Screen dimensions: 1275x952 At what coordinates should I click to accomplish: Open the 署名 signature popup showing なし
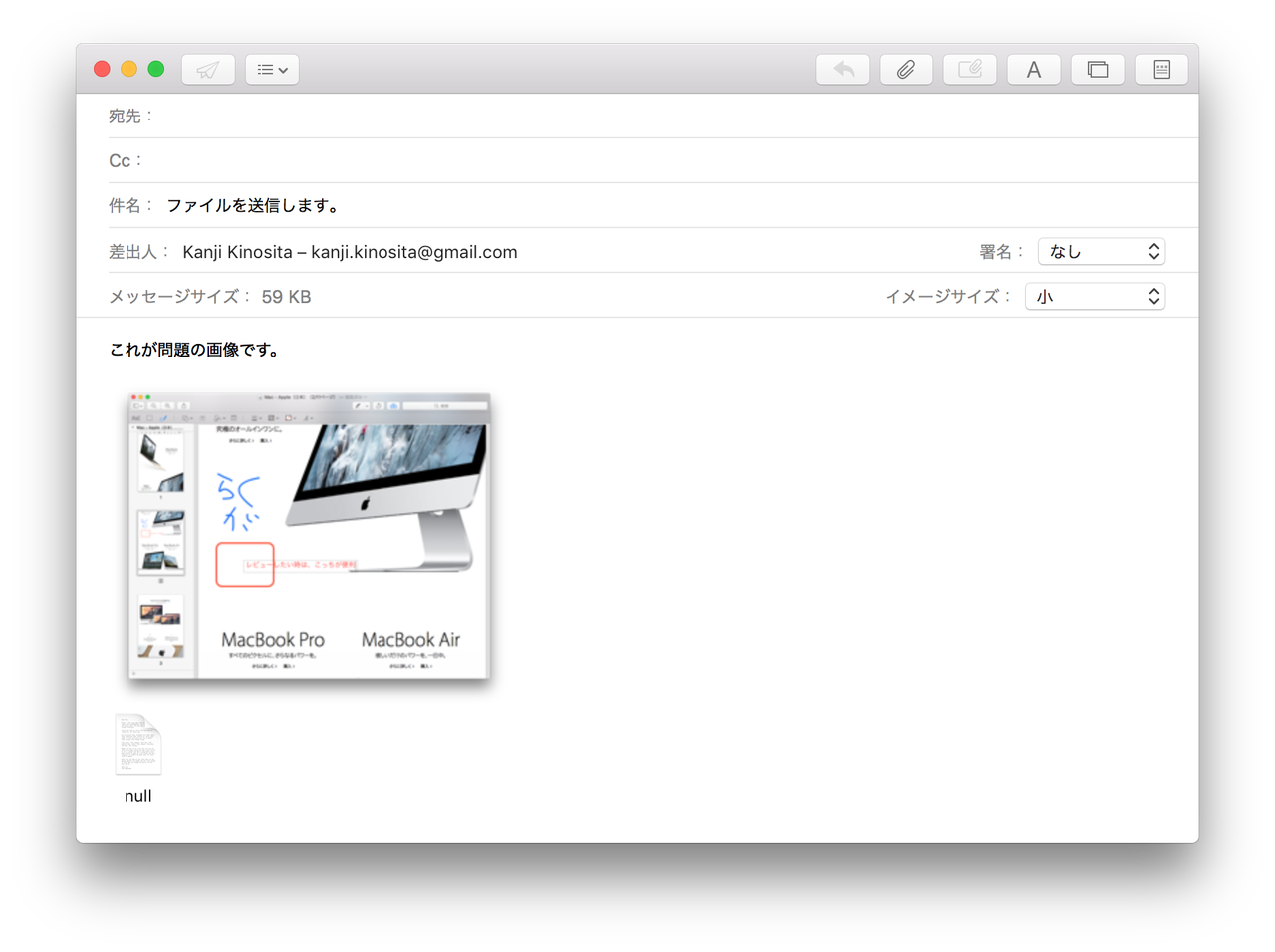[1102, 252]
